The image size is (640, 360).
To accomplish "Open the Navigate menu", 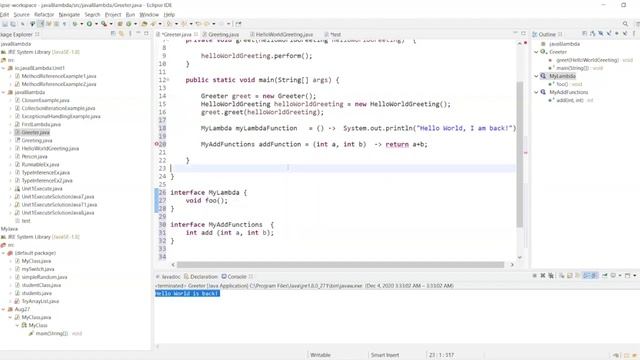I will click(x=69, y=14).
